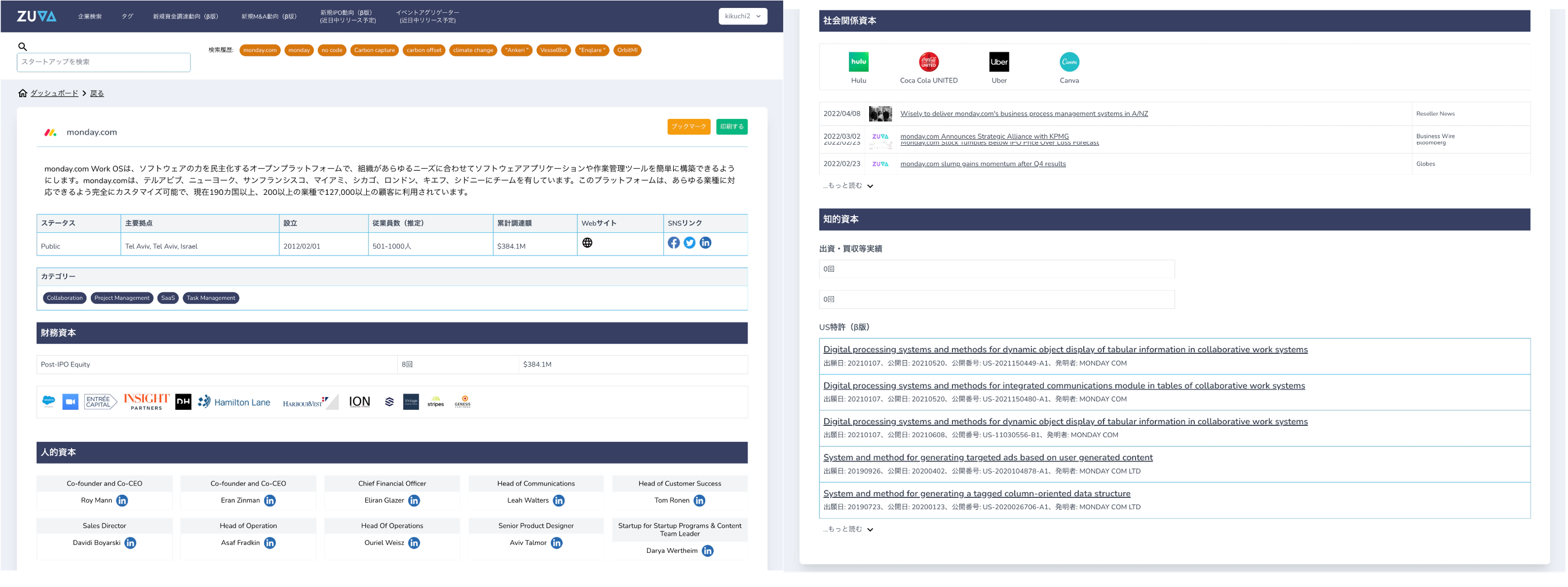Screen dimensions: 1568x587
Task: Open the kikuchi2 user dropdown
Action: [742, 17]
